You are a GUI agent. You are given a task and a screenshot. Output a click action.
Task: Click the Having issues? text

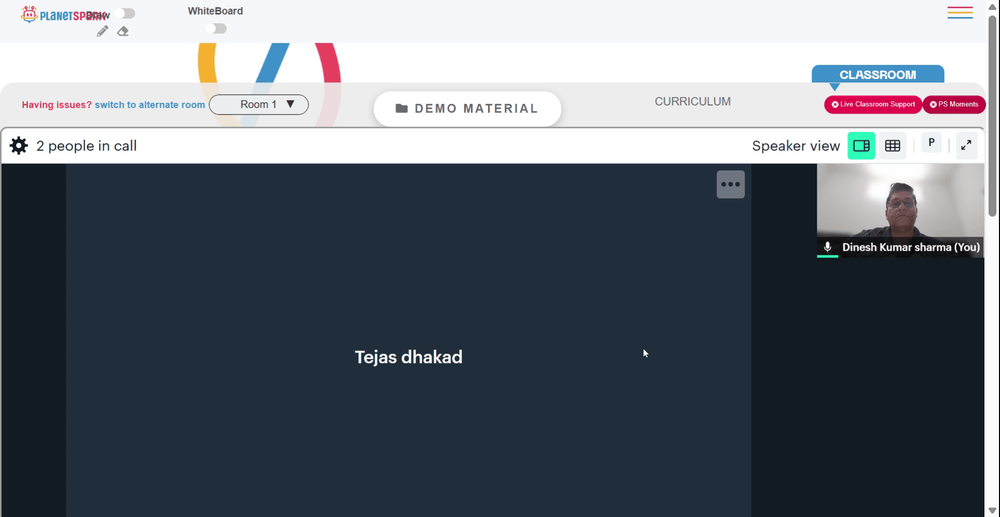[57, 105]
